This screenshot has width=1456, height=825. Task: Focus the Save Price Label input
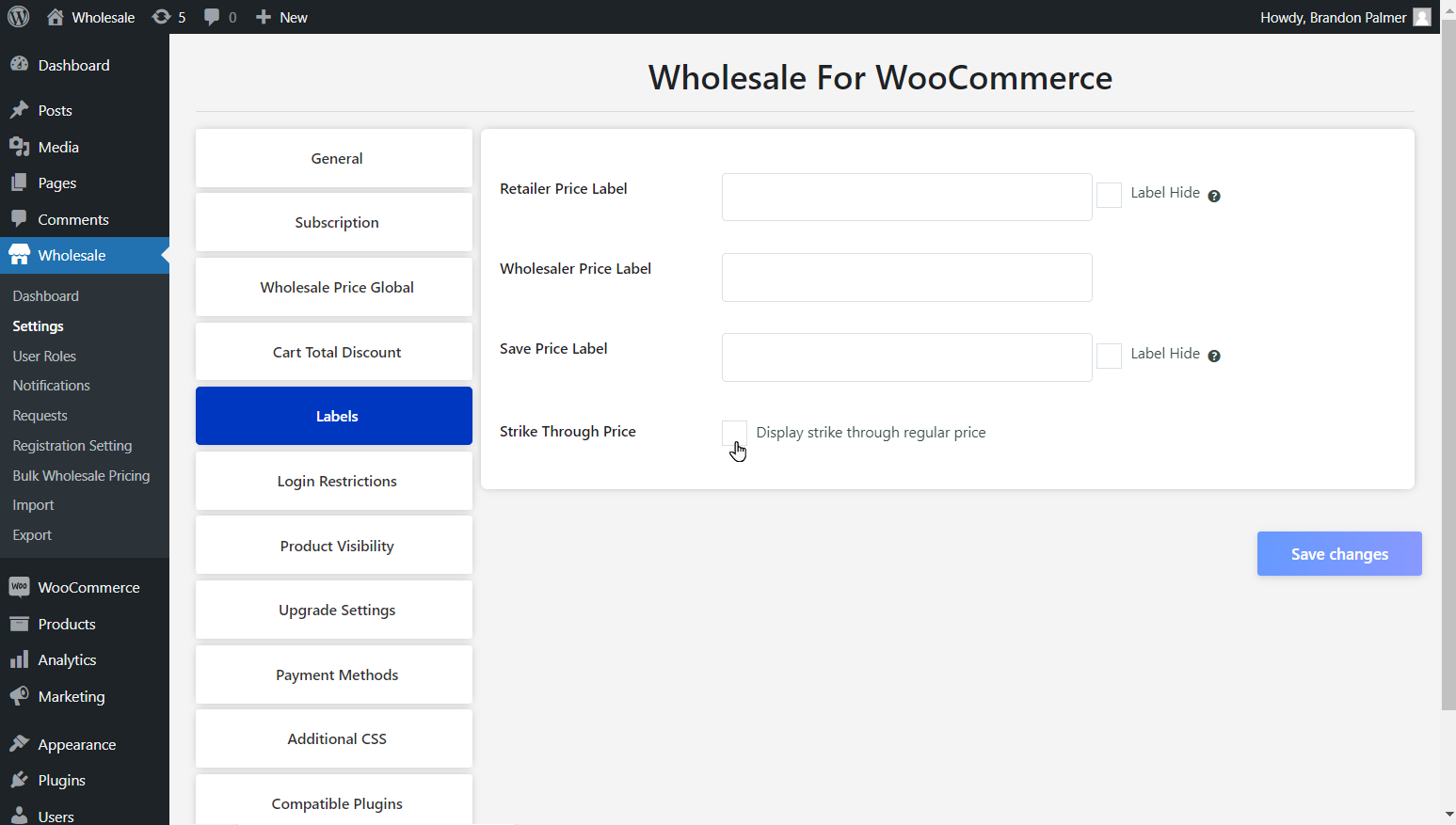(907, 357)
